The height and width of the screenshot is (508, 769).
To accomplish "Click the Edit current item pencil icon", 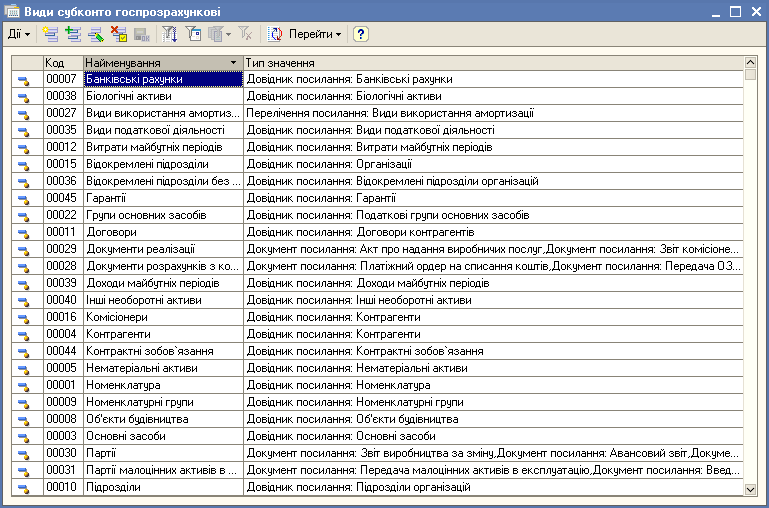I will tap(96, 34).
